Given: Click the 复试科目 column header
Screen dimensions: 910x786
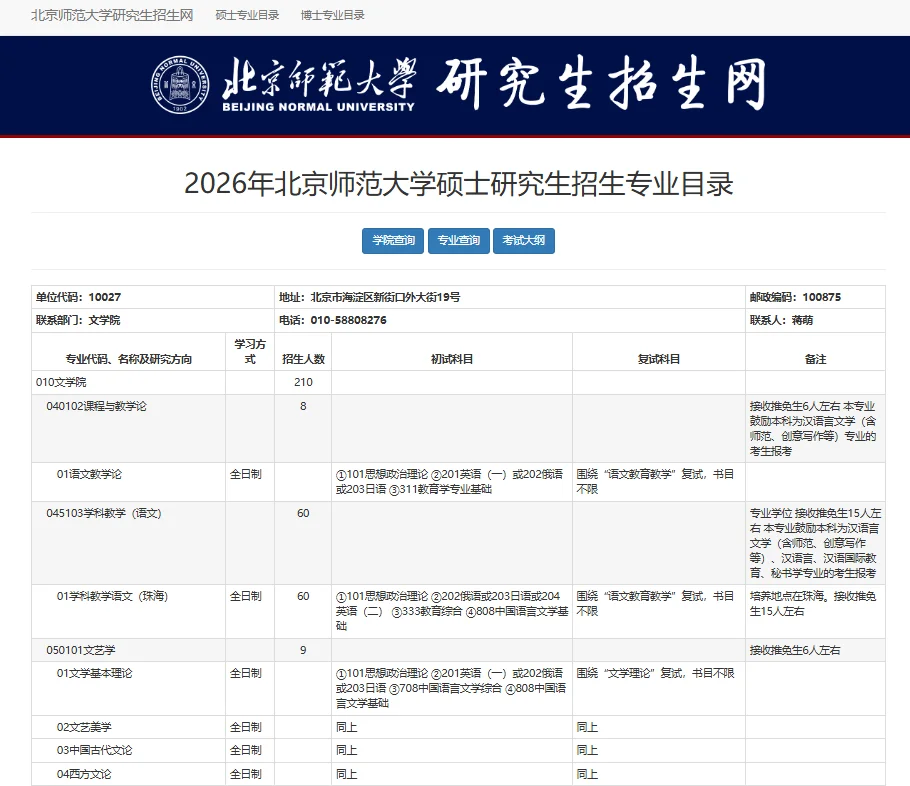Looking at the screenshot, I should pyautogui.click(x=659, y=352).
